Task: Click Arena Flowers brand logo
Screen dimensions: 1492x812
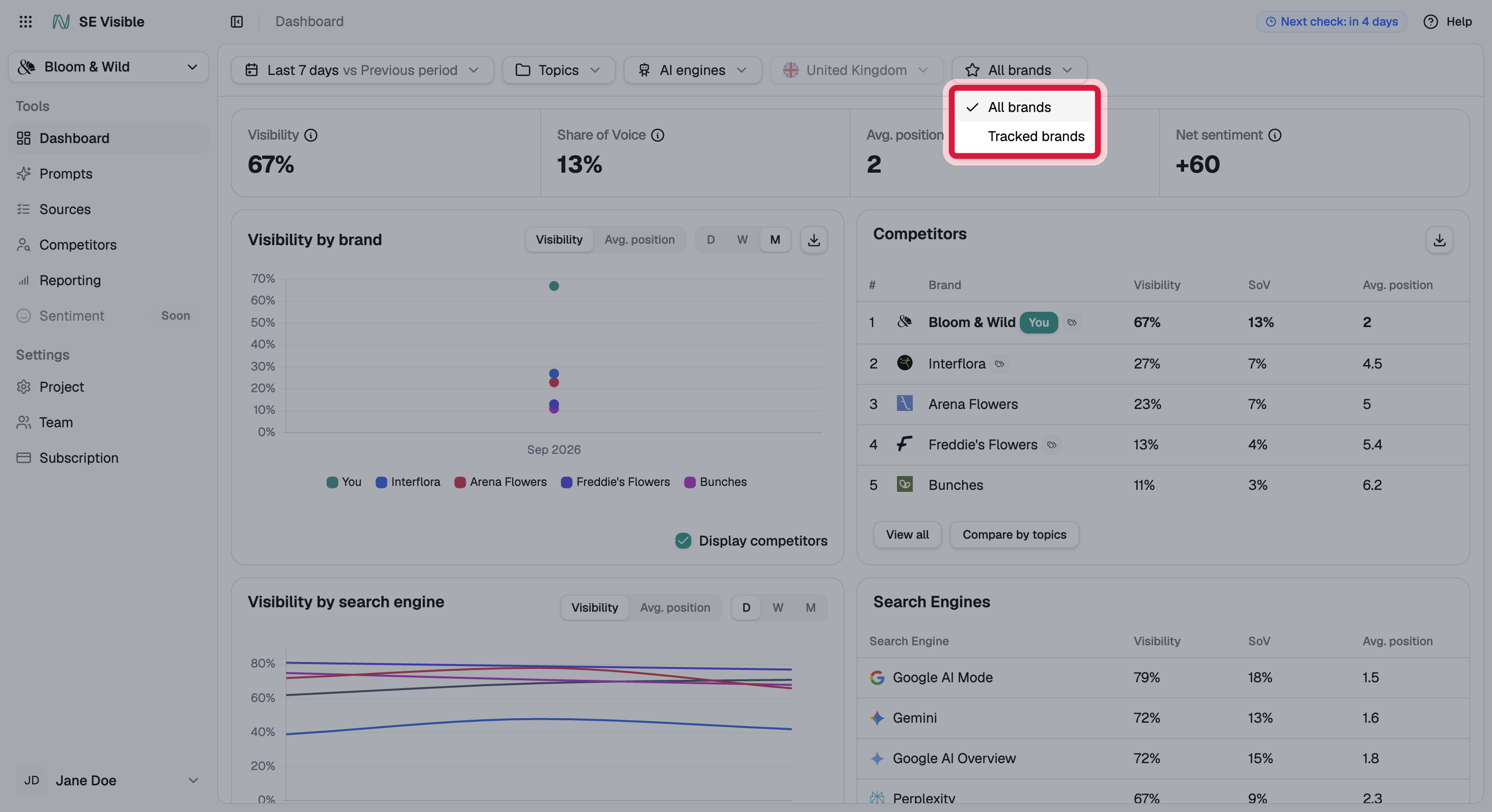Action: pyautogui.click(x=905, y=403)
